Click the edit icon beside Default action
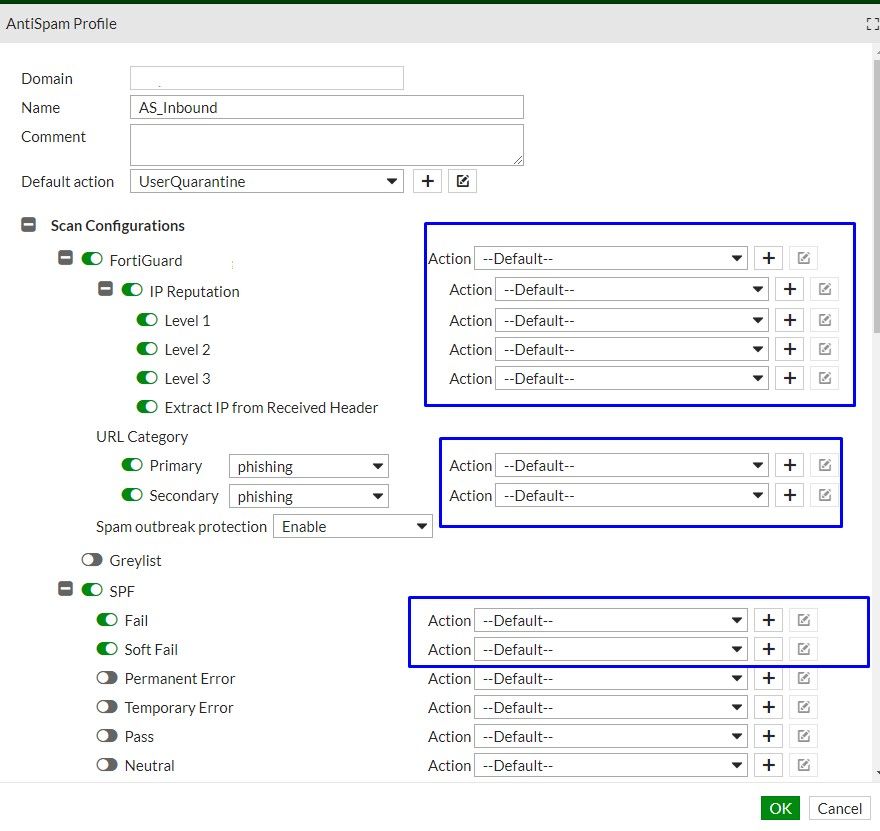Viewport: 880px width, 831px height. (462, 181)
